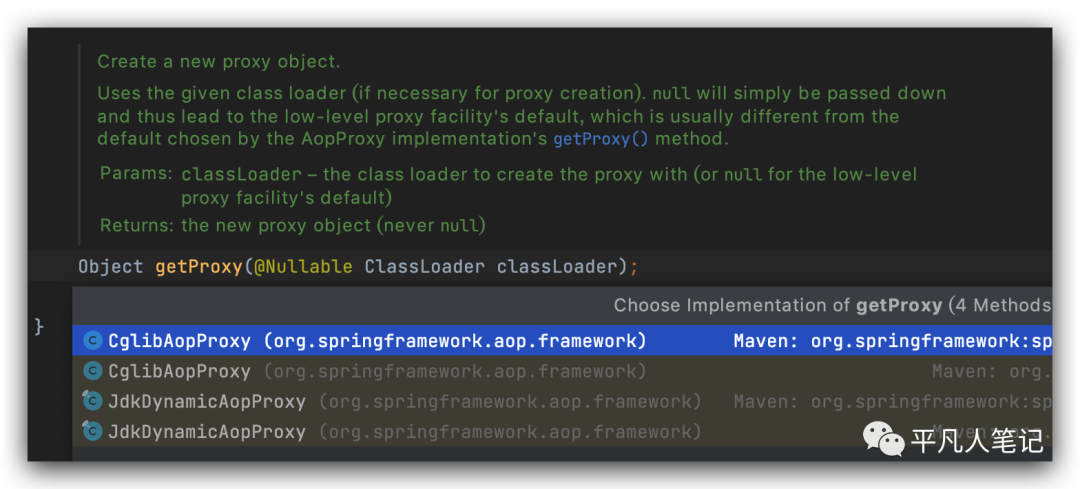1080x489 pixels.
Task: Click the WeChat logo in the watermark
Action: (884, 438)
